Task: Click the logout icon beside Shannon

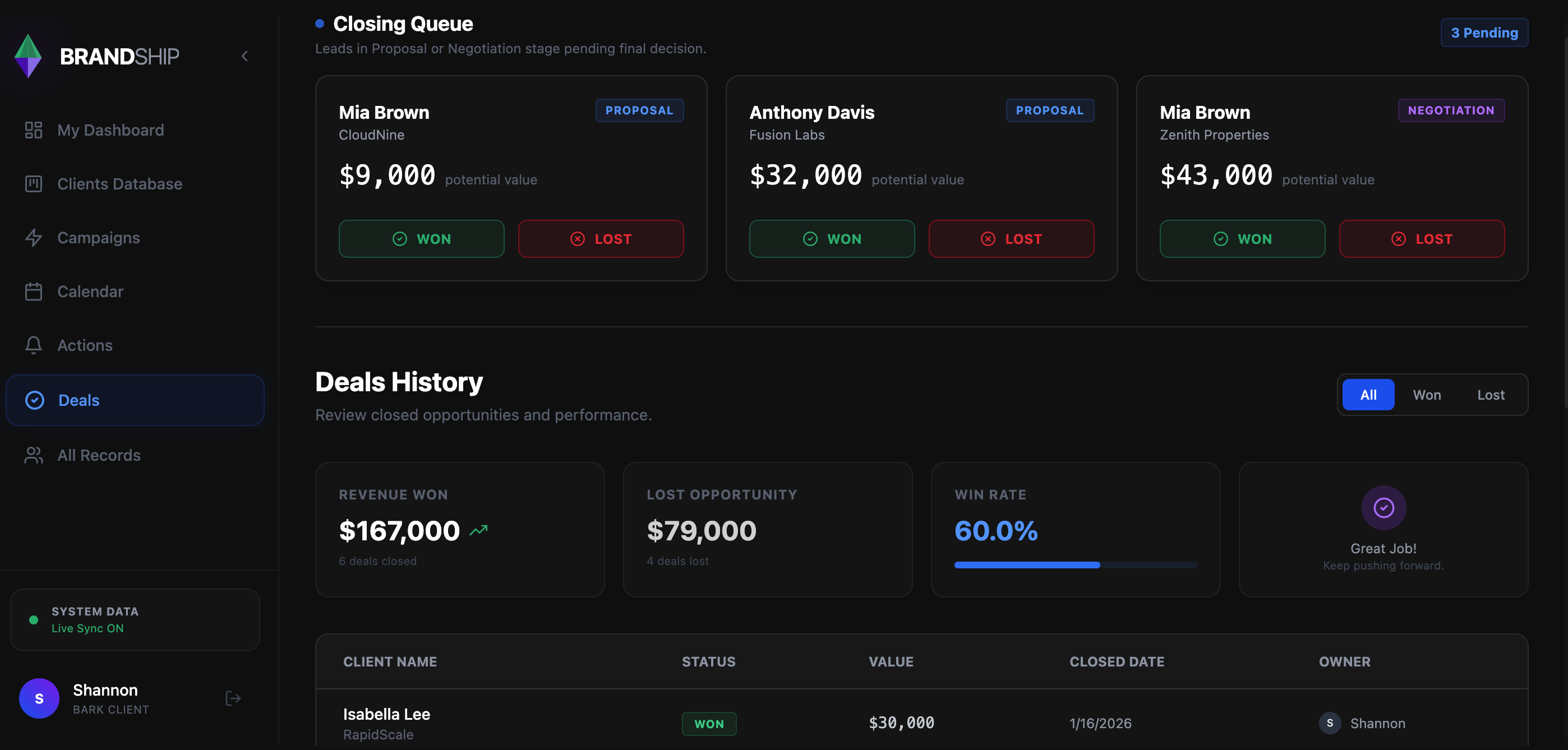Action: click(233, 698)
